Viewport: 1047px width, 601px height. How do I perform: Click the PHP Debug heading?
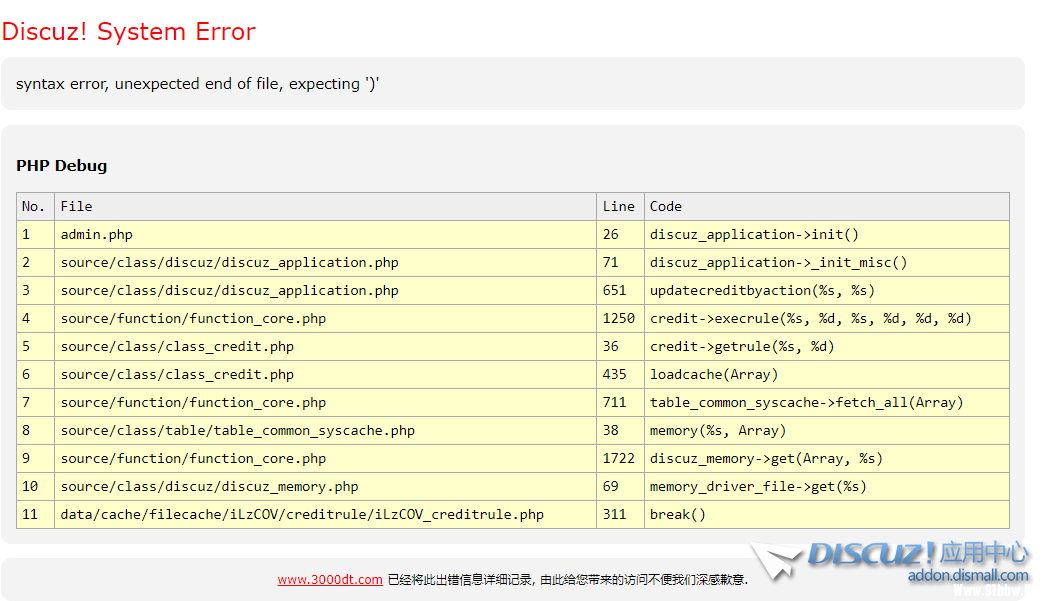click(x=62, y=166)
